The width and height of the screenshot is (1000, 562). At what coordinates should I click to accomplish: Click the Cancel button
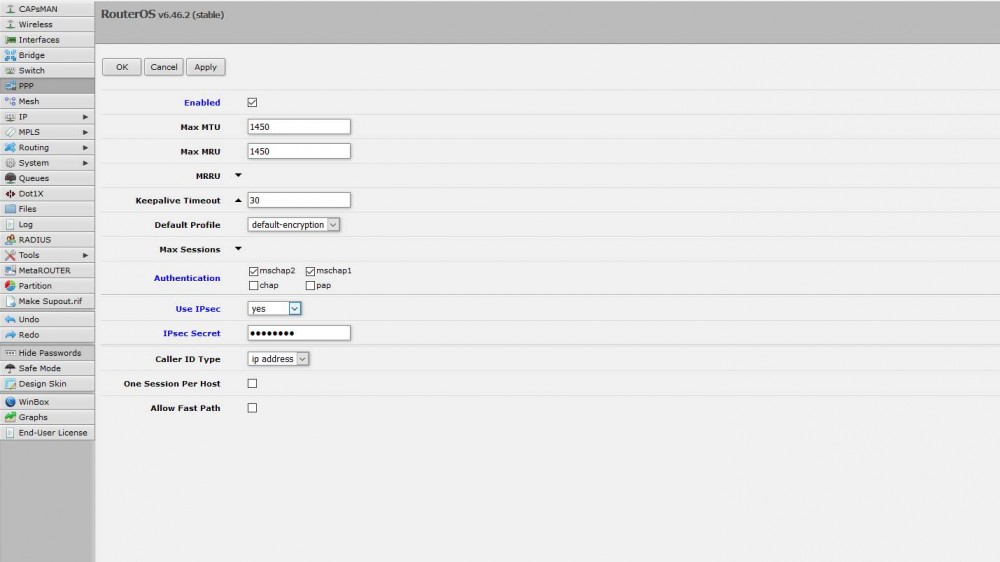click(163, 67)
